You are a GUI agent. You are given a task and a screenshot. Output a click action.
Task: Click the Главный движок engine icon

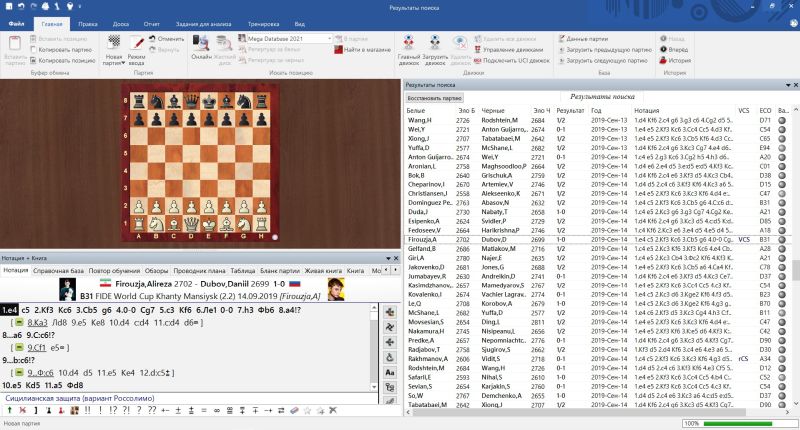click(409, 43)
